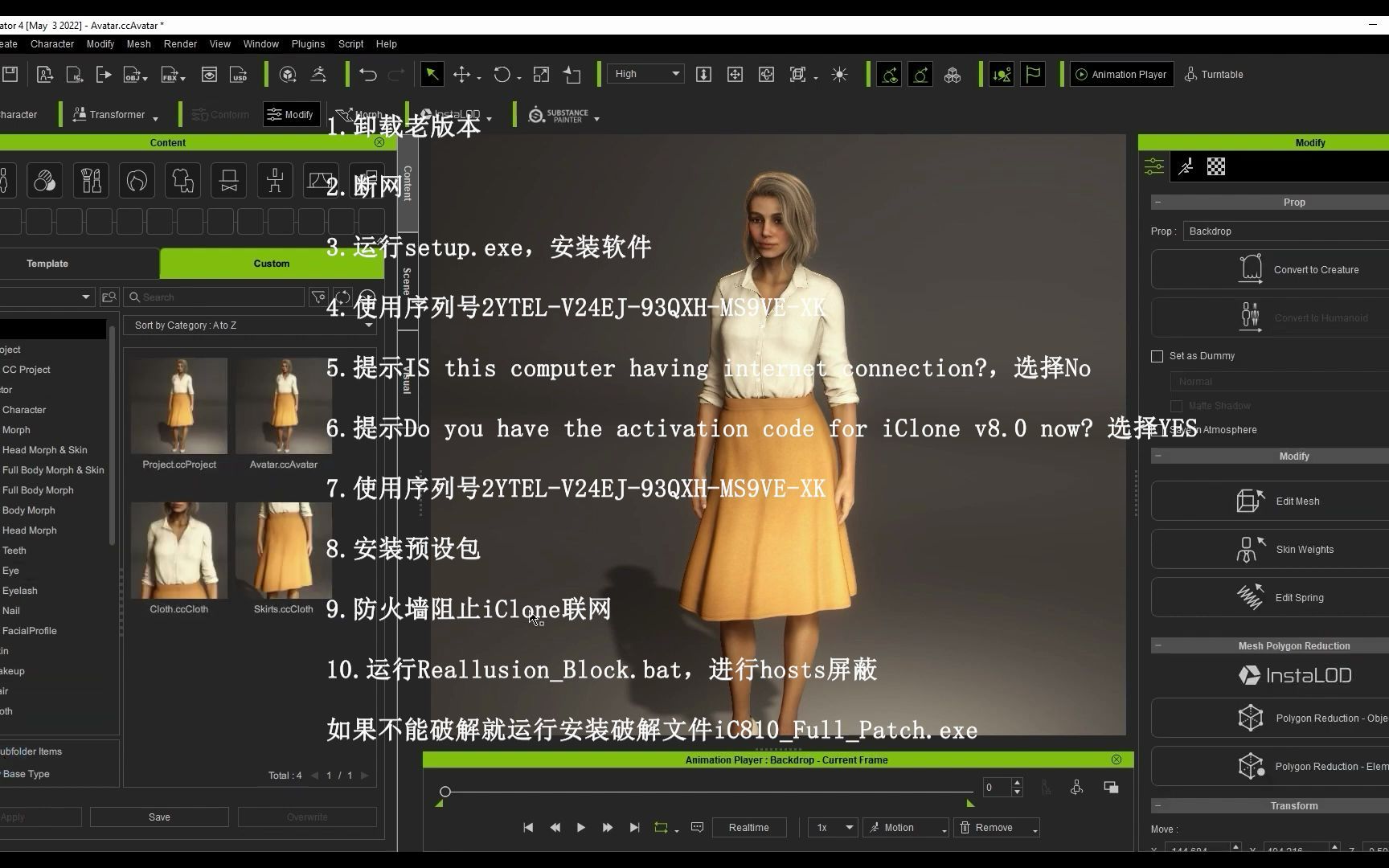Open the playback speed 1x dropdown
Viewport: 1389px width, 868px height.
(831, 827)
